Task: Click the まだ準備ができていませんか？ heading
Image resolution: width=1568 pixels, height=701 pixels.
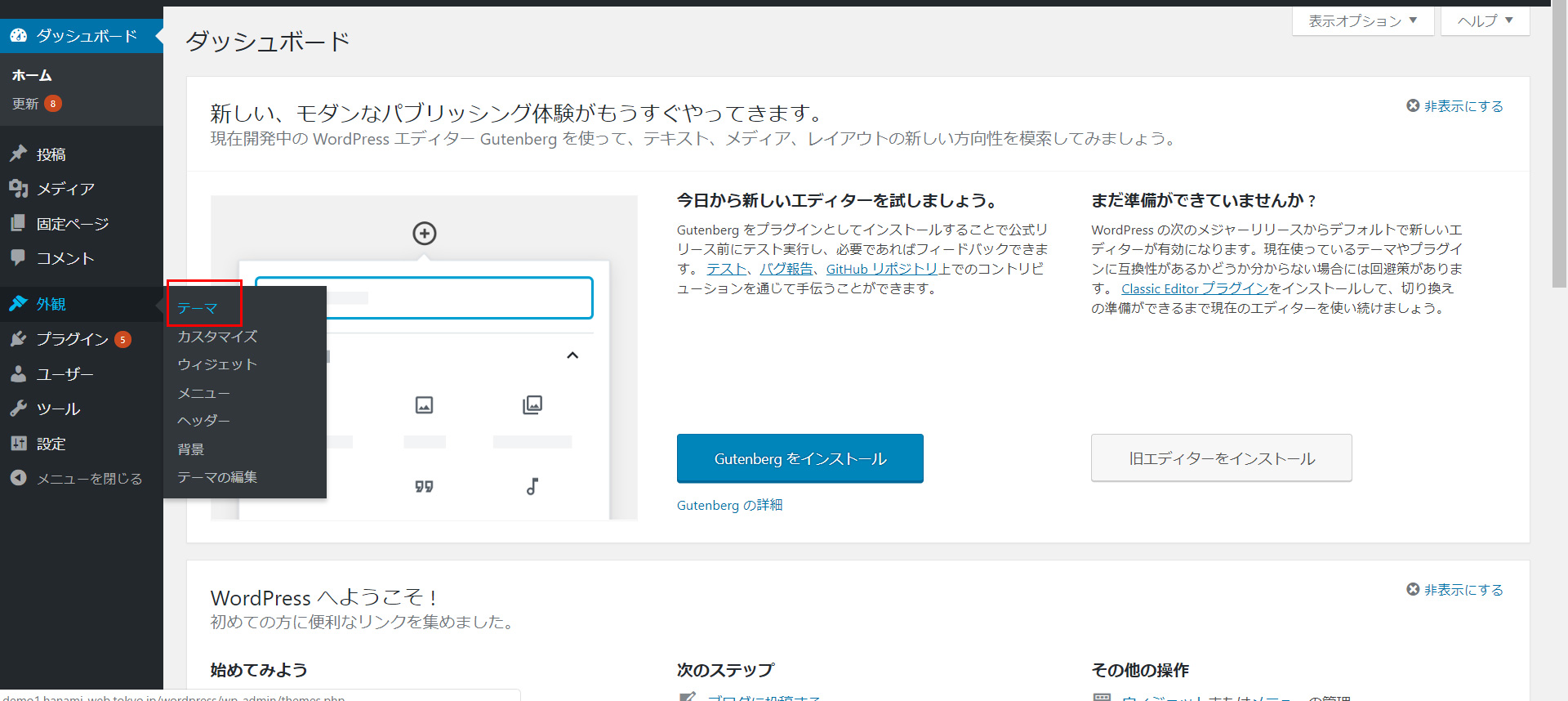Action: tap(1204, 200)
